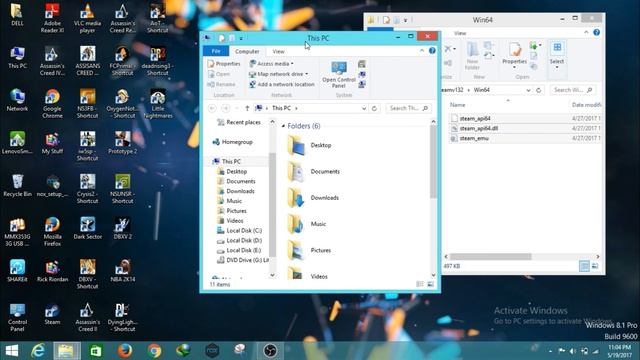This screenshot has height=360, width=640.
Task: Open Google Chrome from taskbar
Action: pos(154,351)
